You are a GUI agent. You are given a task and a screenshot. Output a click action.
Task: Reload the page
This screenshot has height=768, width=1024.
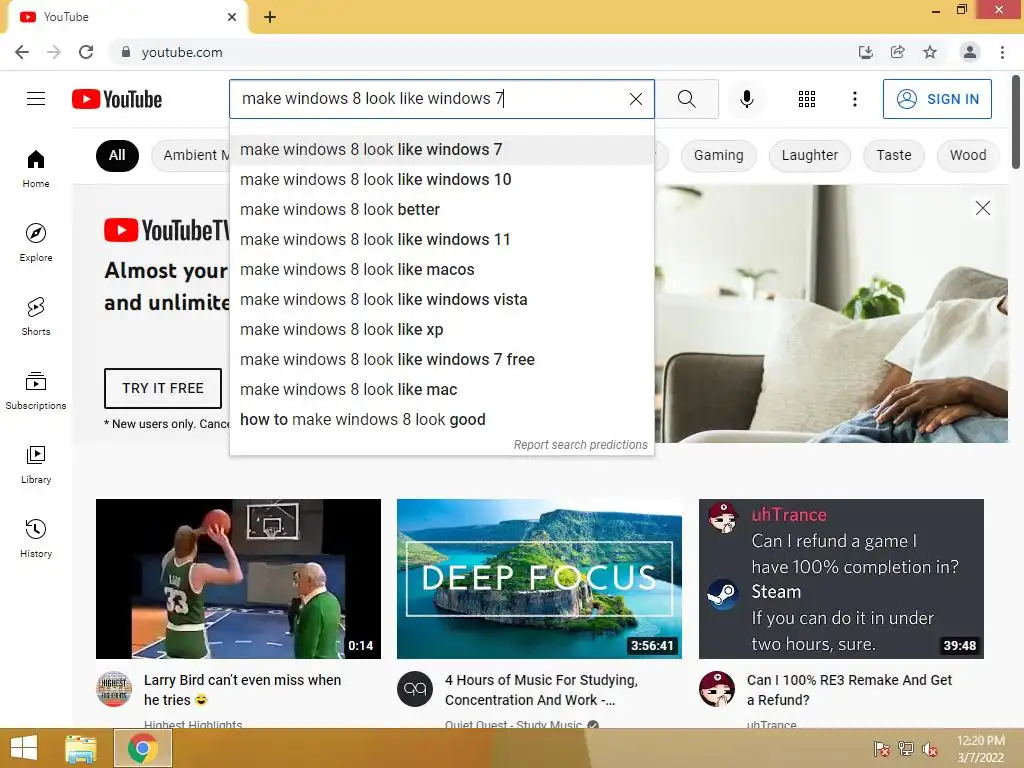86,52
